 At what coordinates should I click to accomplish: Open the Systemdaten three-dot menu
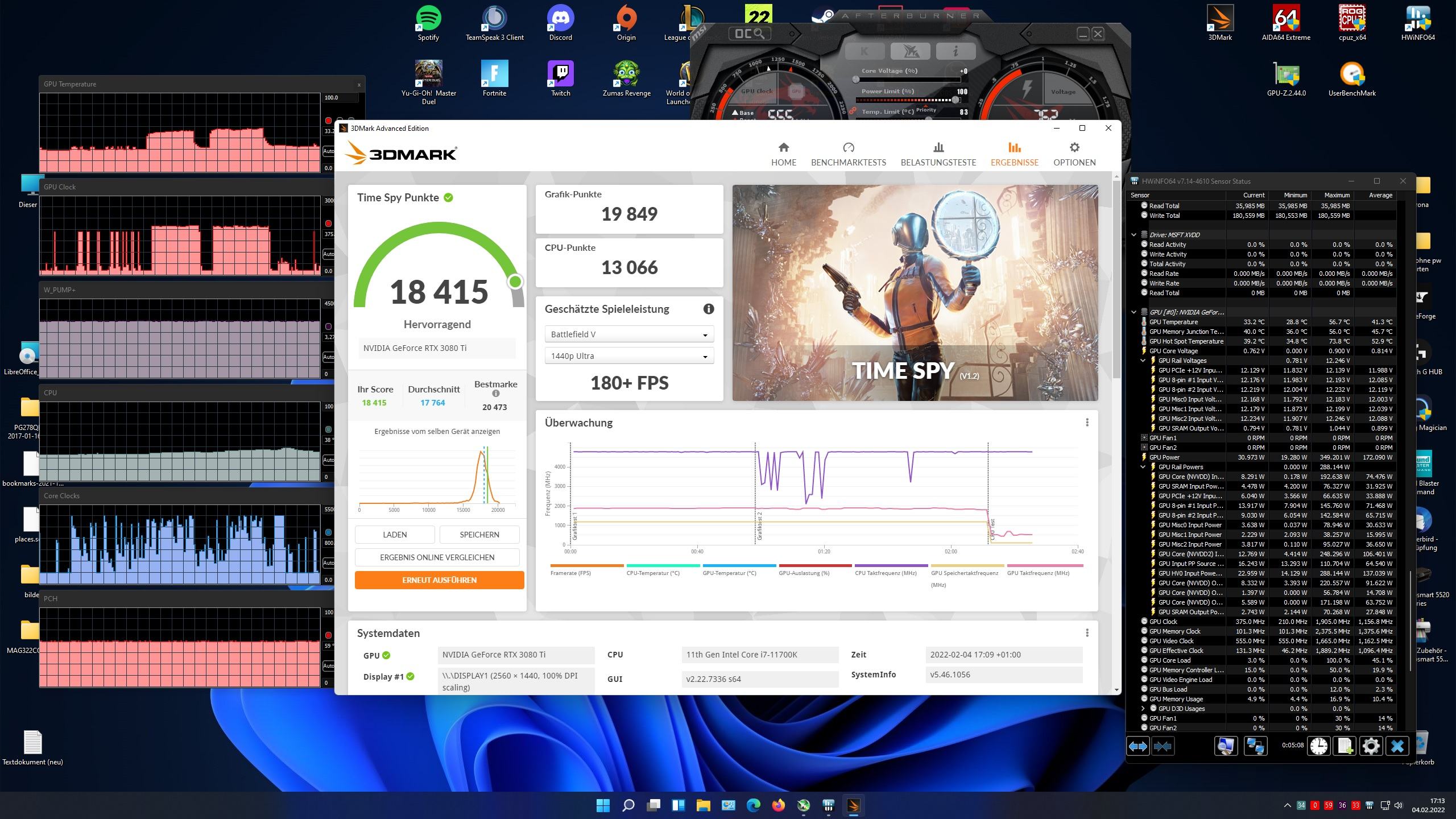point(1087,633)
